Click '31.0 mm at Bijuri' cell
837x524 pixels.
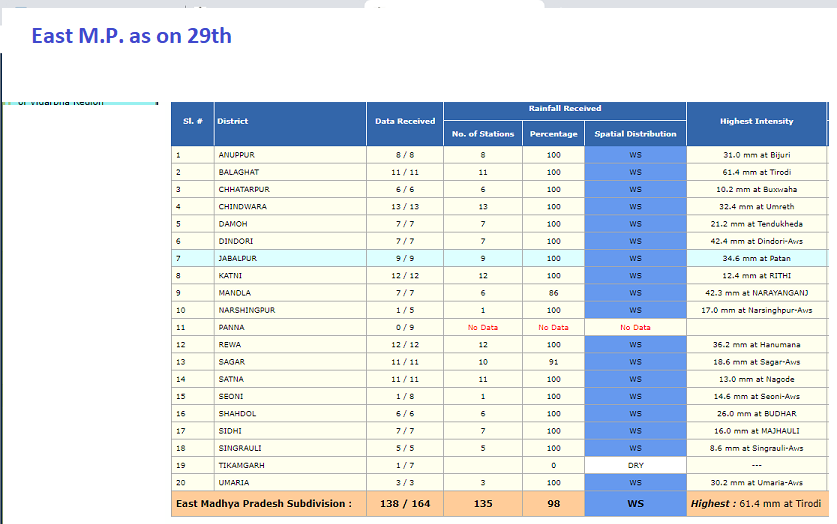click(x=756, y=155)
